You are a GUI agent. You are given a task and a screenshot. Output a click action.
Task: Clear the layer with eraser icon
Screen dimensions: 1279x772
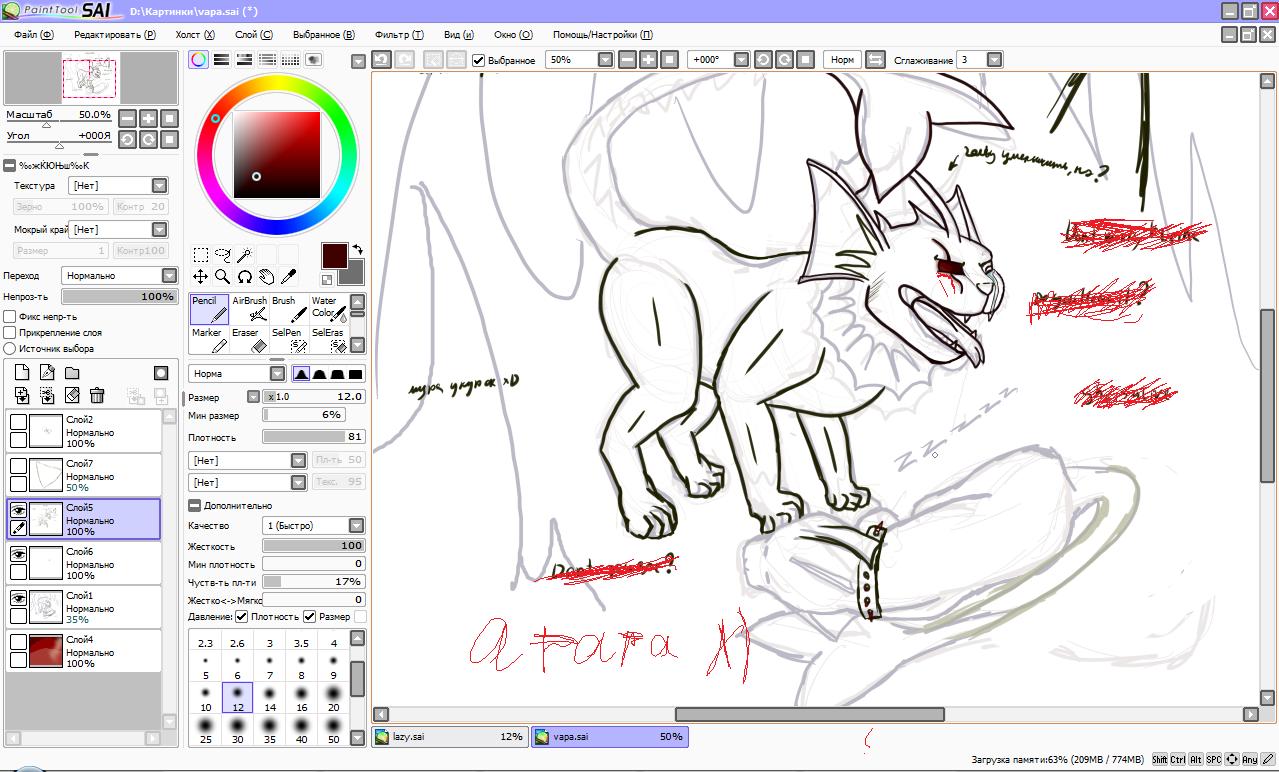pyautogui.click(x=72, y=396)
